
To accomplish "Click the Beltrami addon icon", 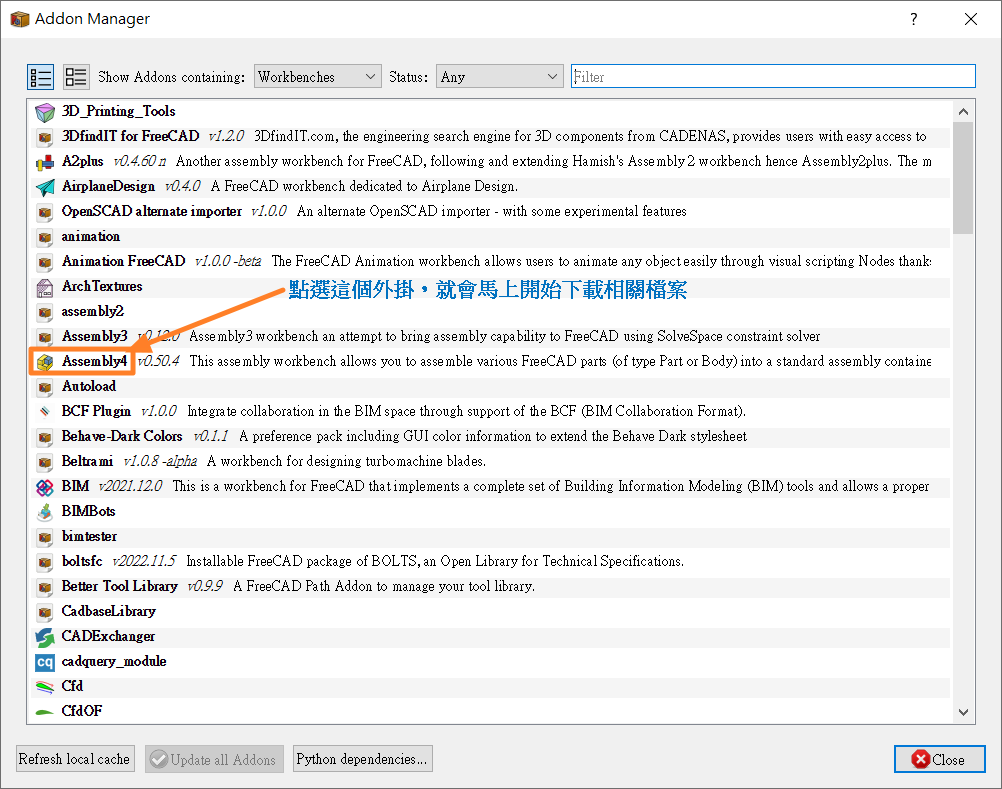I will pyautogui.click(x=45, y=462).
